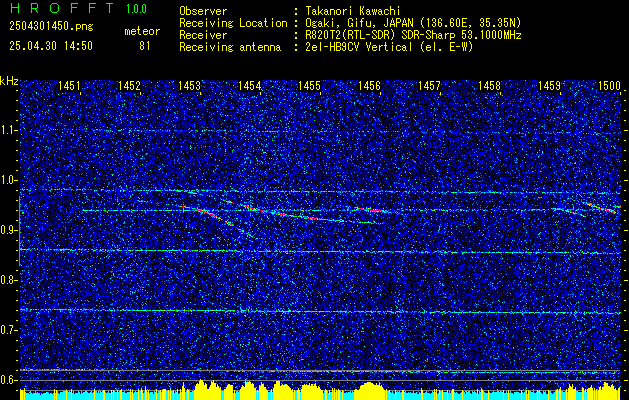Viewport: 629px width, 400px height.
Task: Click the Observer label
Action: 203,11
